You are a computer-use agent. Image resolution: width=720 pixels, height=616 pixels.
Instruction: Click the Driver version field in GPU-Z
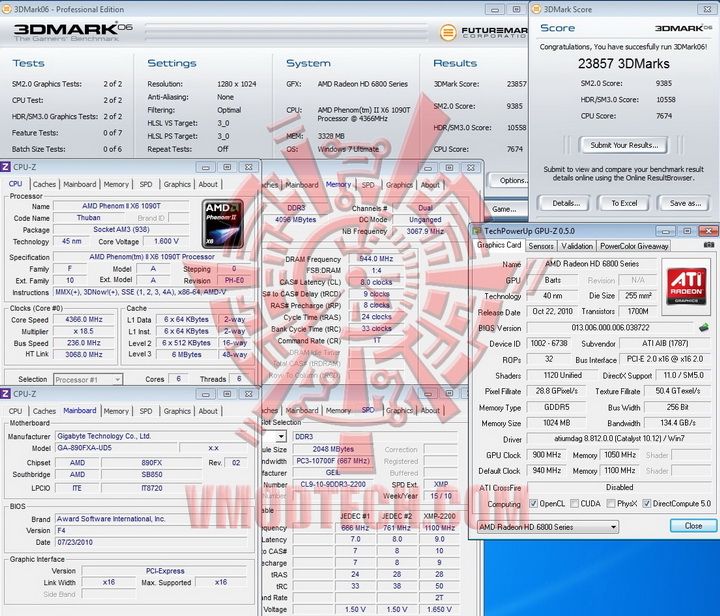[619, 439]
